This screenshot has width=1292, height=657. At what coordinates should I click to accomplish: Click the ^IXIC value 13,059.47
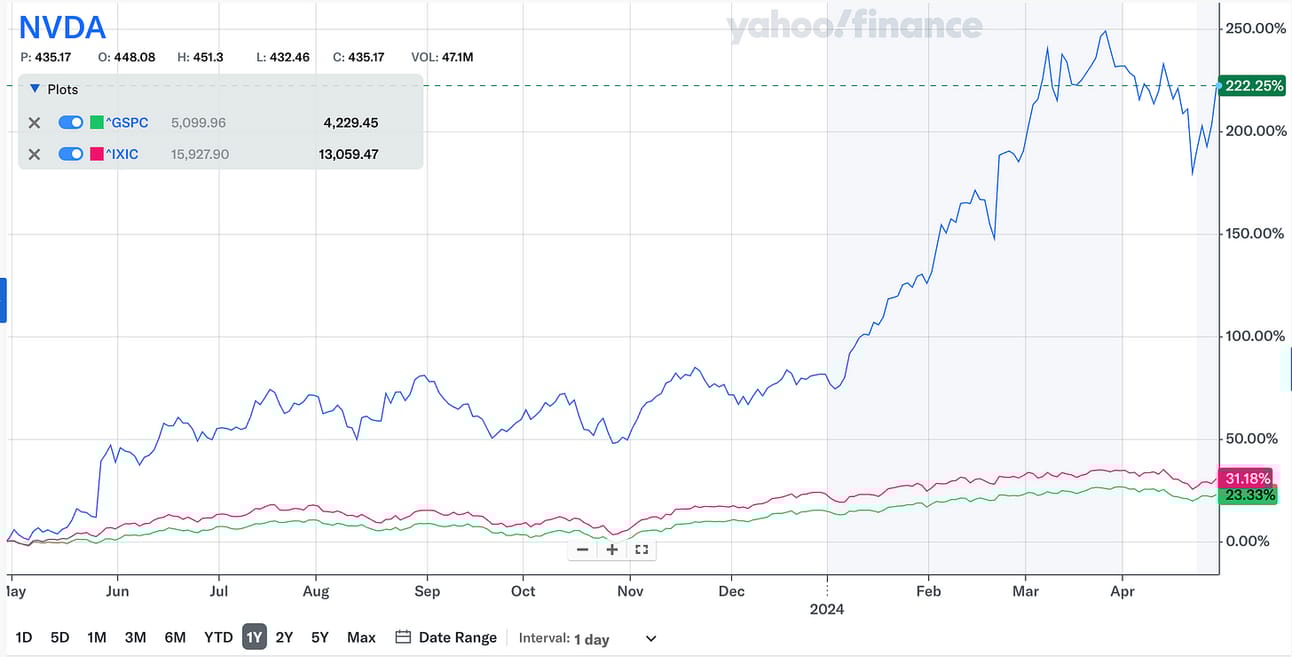(348, 154)
